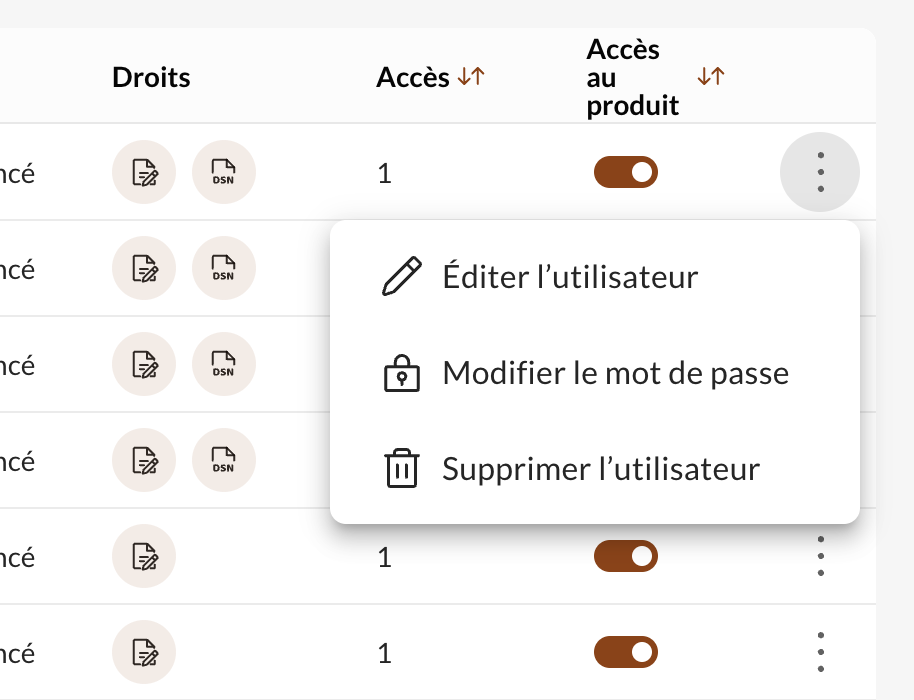Viewport: 914px width, 700px height.
Task: Click first row's document edit rights icon
Action: (144, 172)
